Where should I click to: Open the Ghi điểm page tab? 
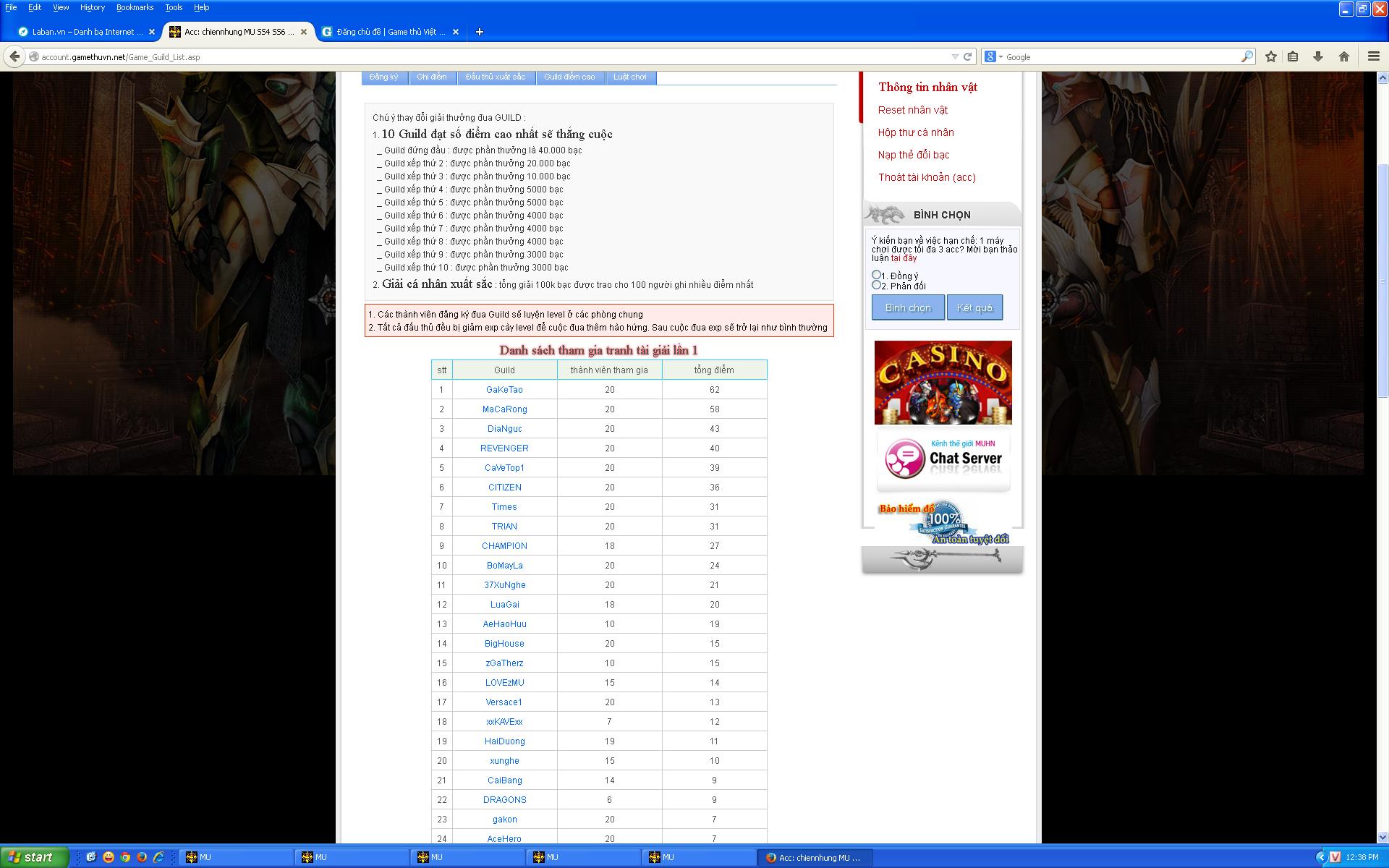[x=432, y=77]
